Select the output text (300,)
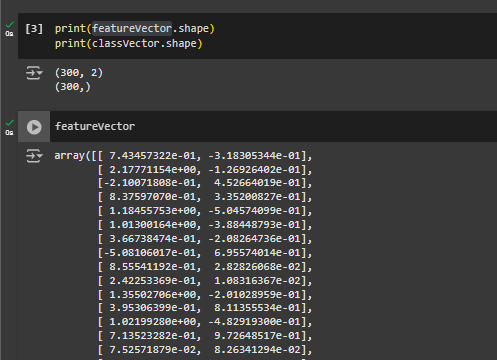The image size is (497, 360). tap(73, 87)
